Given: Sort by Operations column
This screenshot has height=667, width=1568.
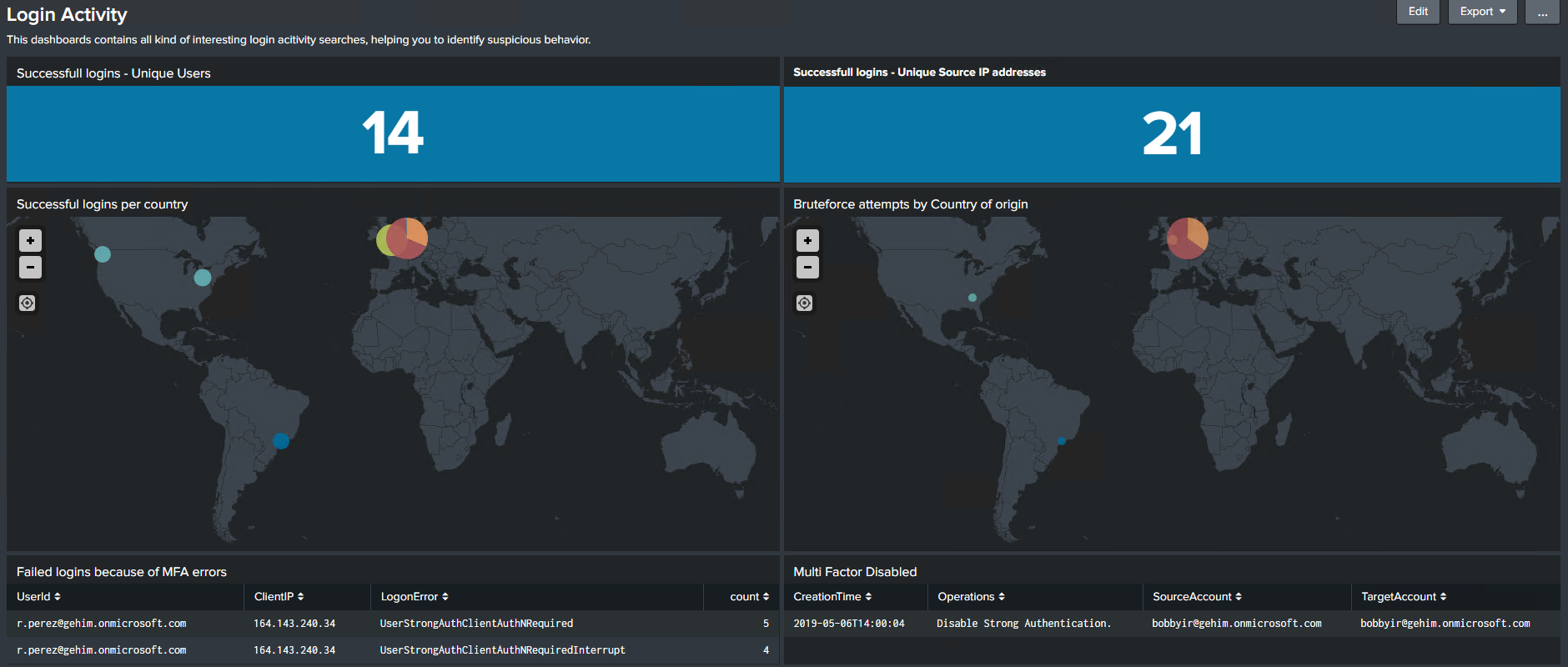Looking at the screenshot, I should tap(971, 597).
